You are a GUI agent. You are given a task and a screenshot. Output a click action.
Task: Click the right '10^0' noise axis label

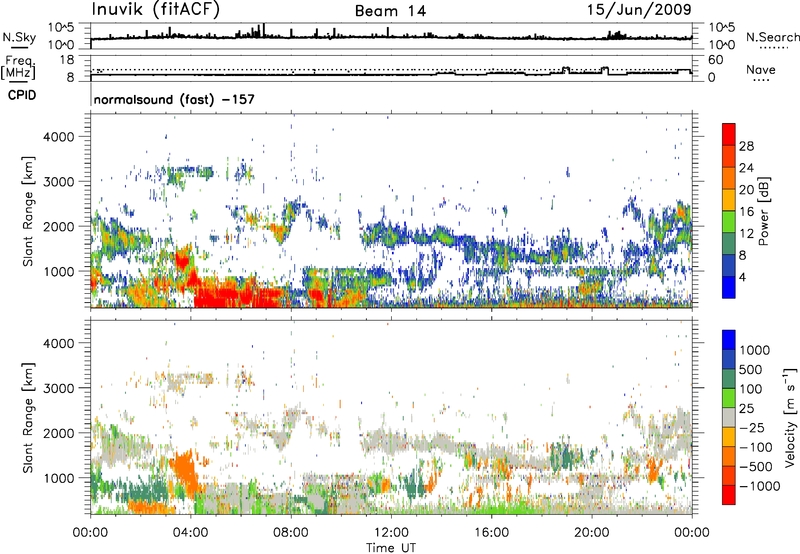[x=722, y=45]
